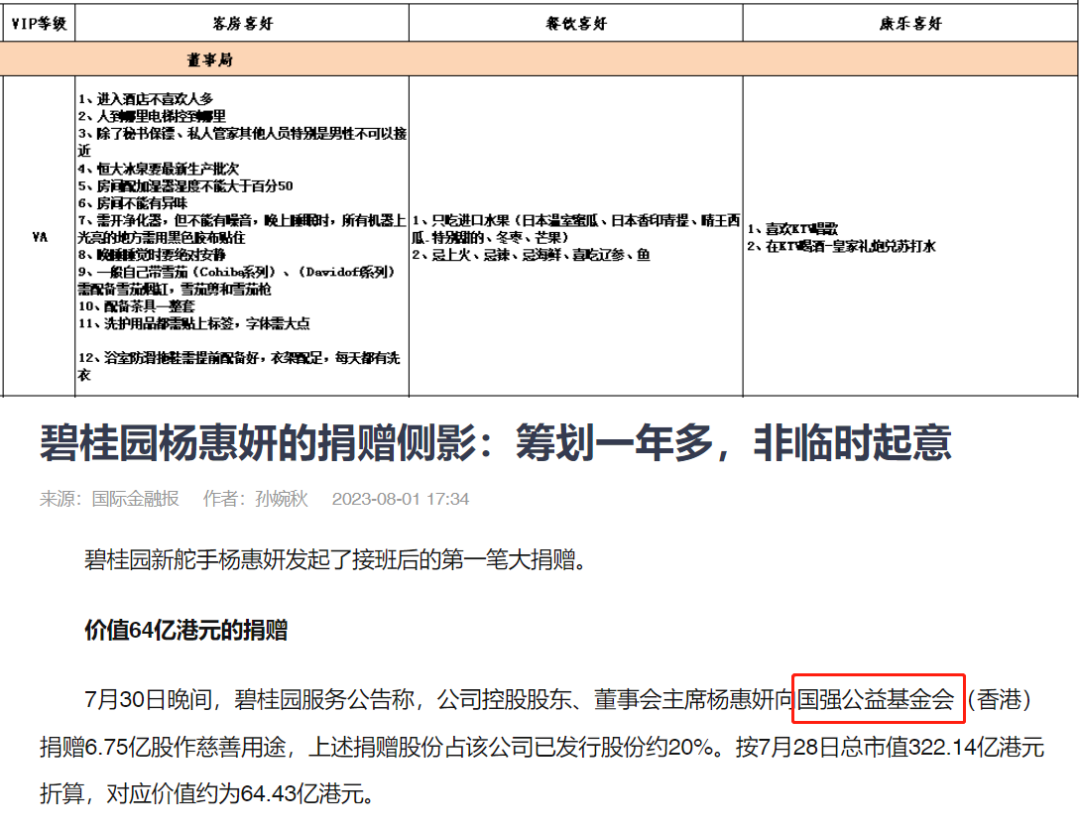Select the timestamp "2023-08-01 17:34"

click(400, 499)
